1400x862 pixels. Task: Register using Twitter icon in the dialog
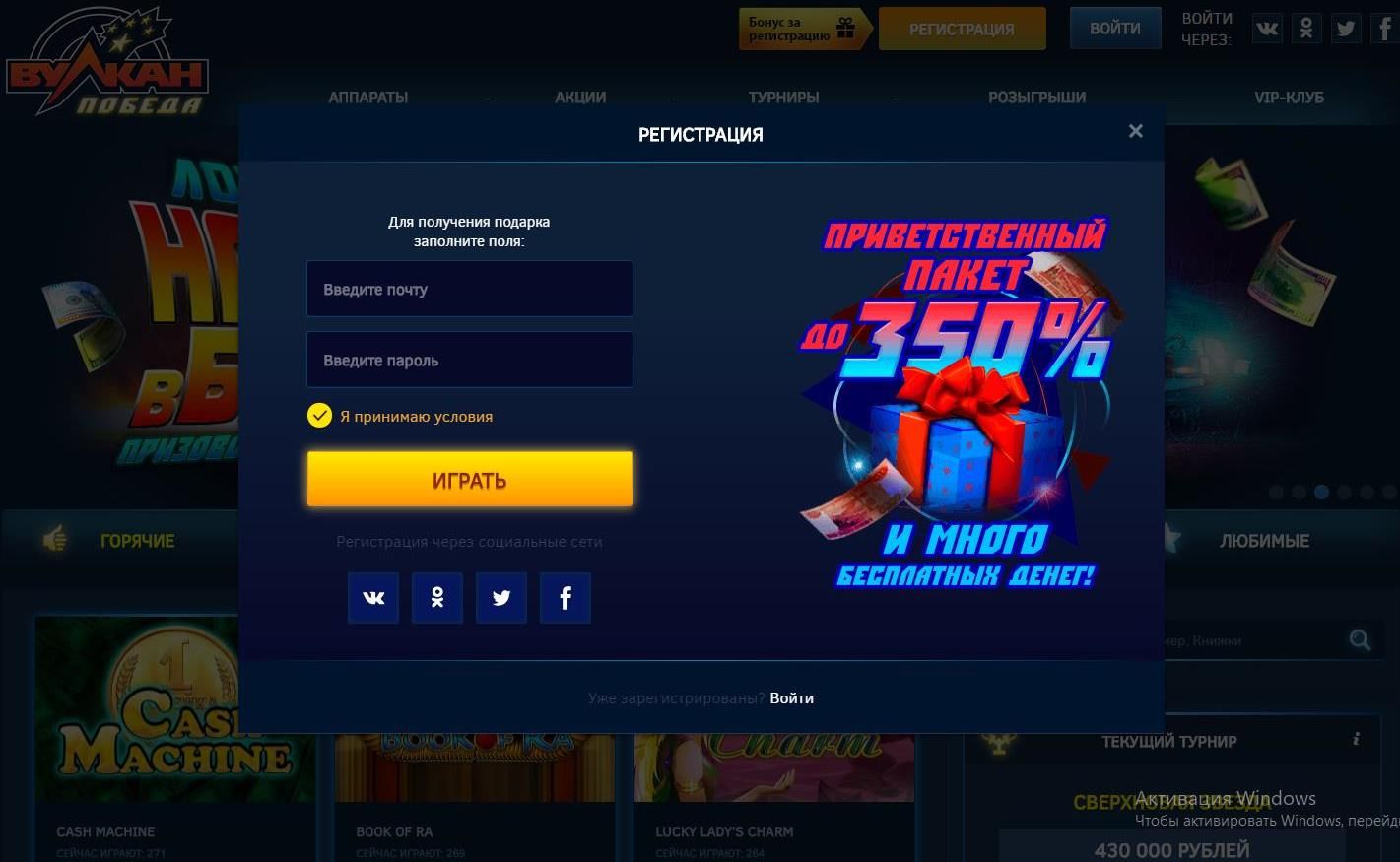pos(501,598)
